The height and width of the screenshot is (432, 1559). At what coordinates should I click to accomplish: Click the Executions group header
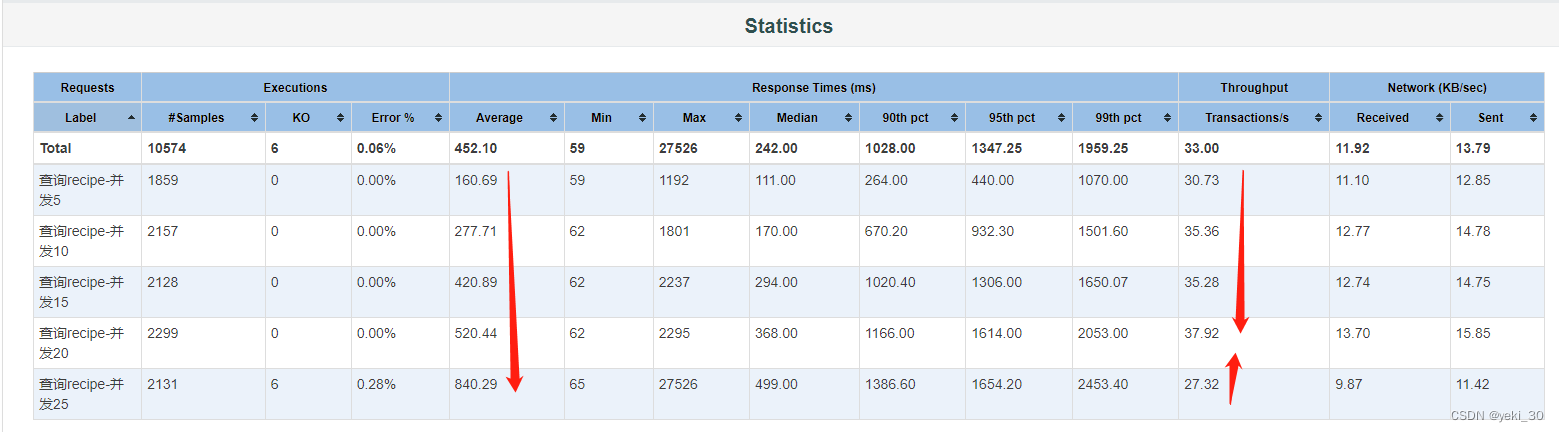pyautogui.click(x=295, y=88)
